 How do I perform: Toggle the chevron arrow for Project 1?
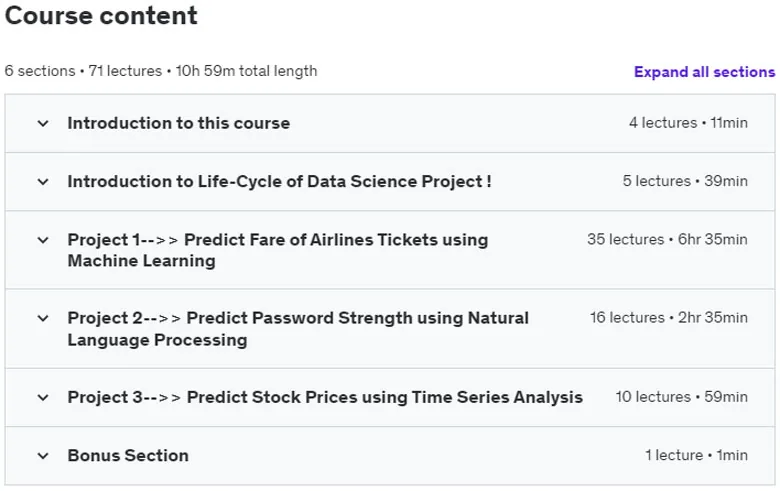(x=43, y=240)
